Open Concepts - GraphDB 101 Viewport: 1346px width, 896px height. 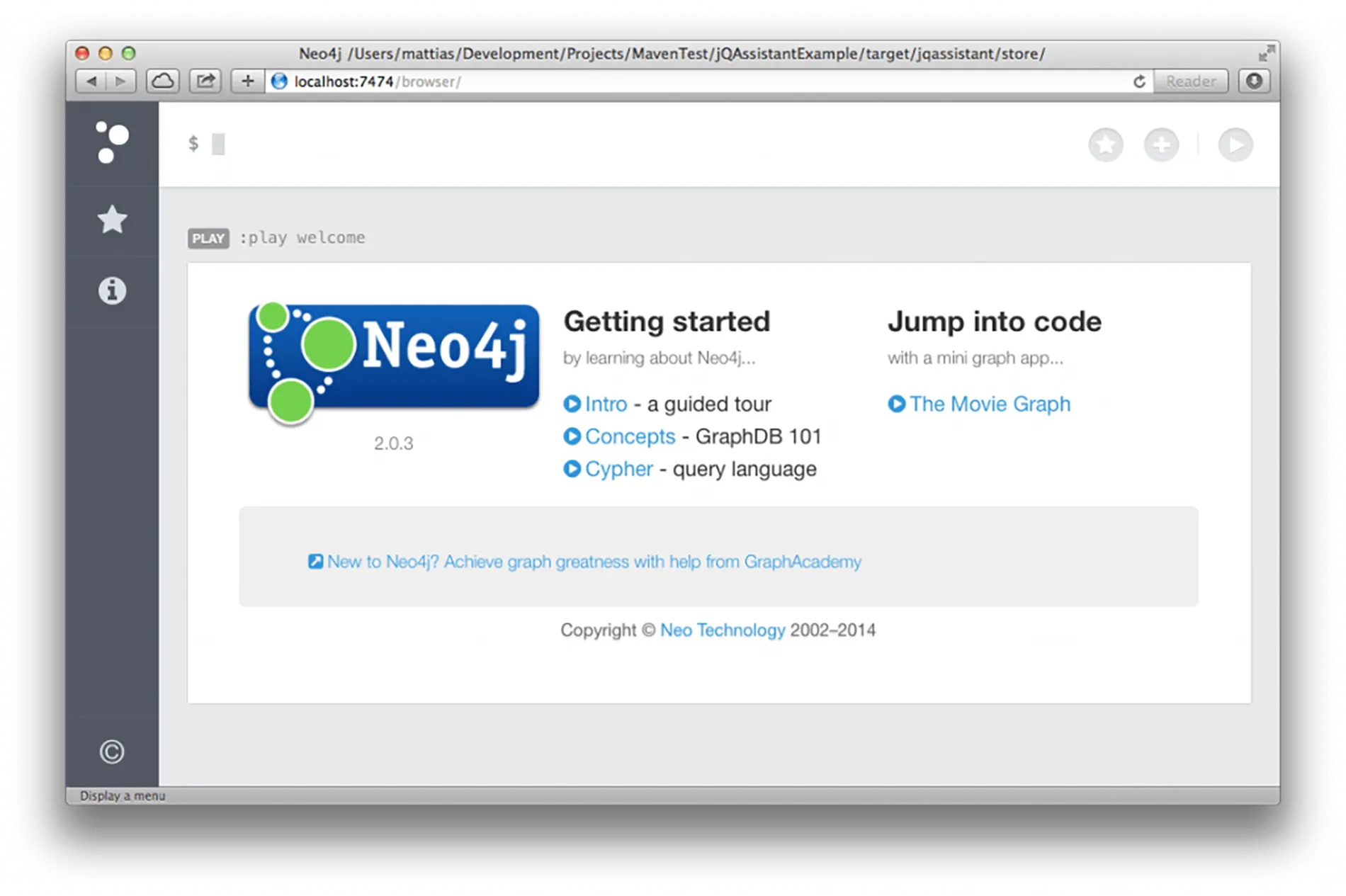click(x=629, y=436)
